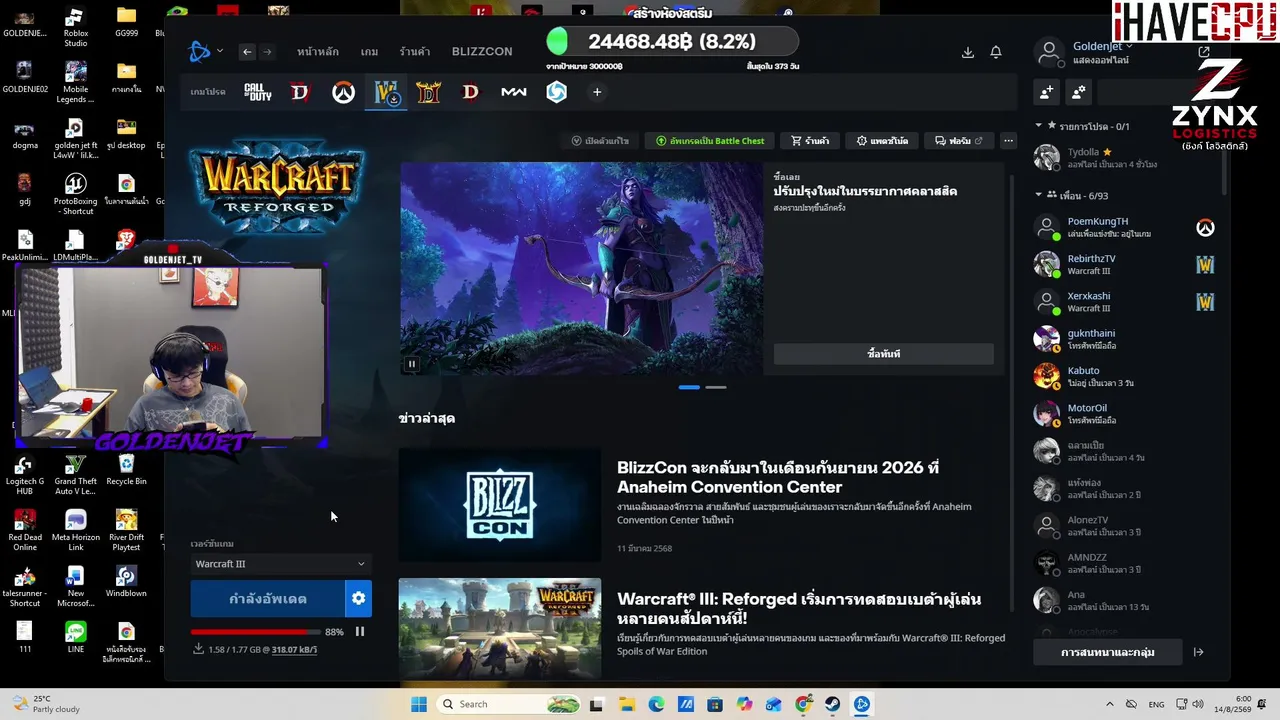The width and height of the screenshot is (1280, 720).
Task: Open the Battle.net logo menu
Action: point(201,52)
